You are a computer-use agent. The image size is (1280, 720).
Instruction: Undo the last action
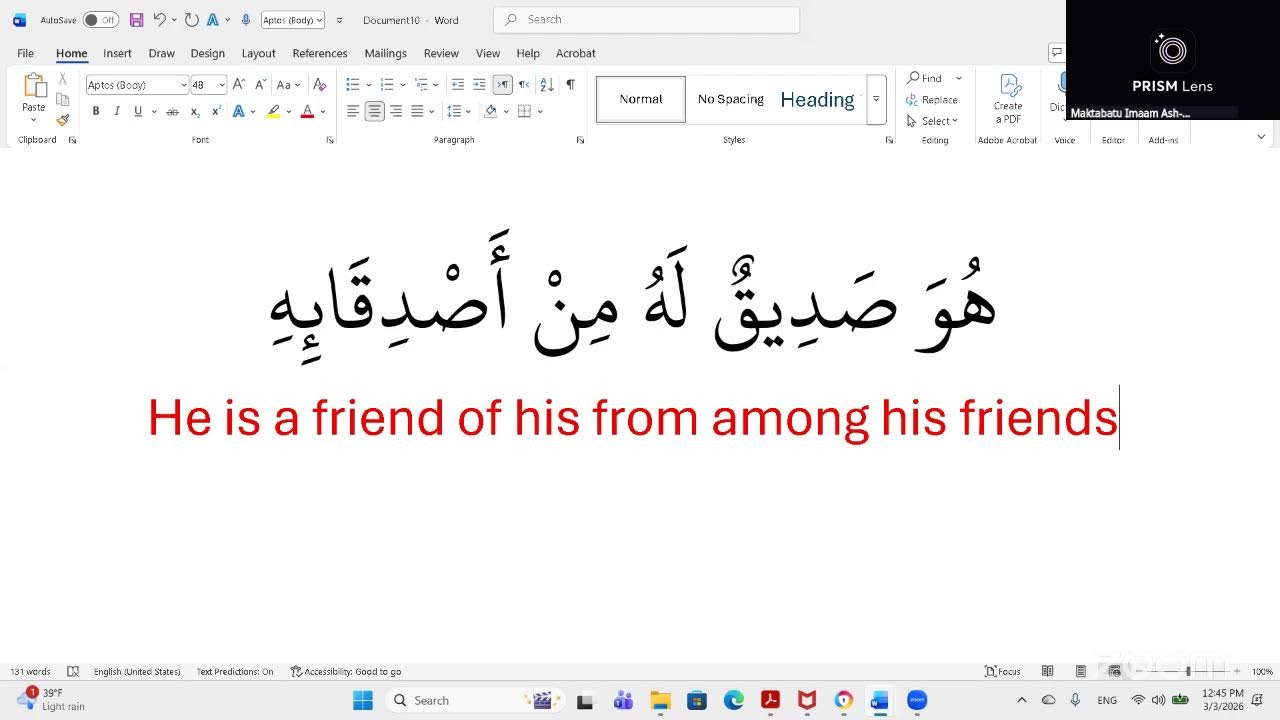click(x=159, y=20)
